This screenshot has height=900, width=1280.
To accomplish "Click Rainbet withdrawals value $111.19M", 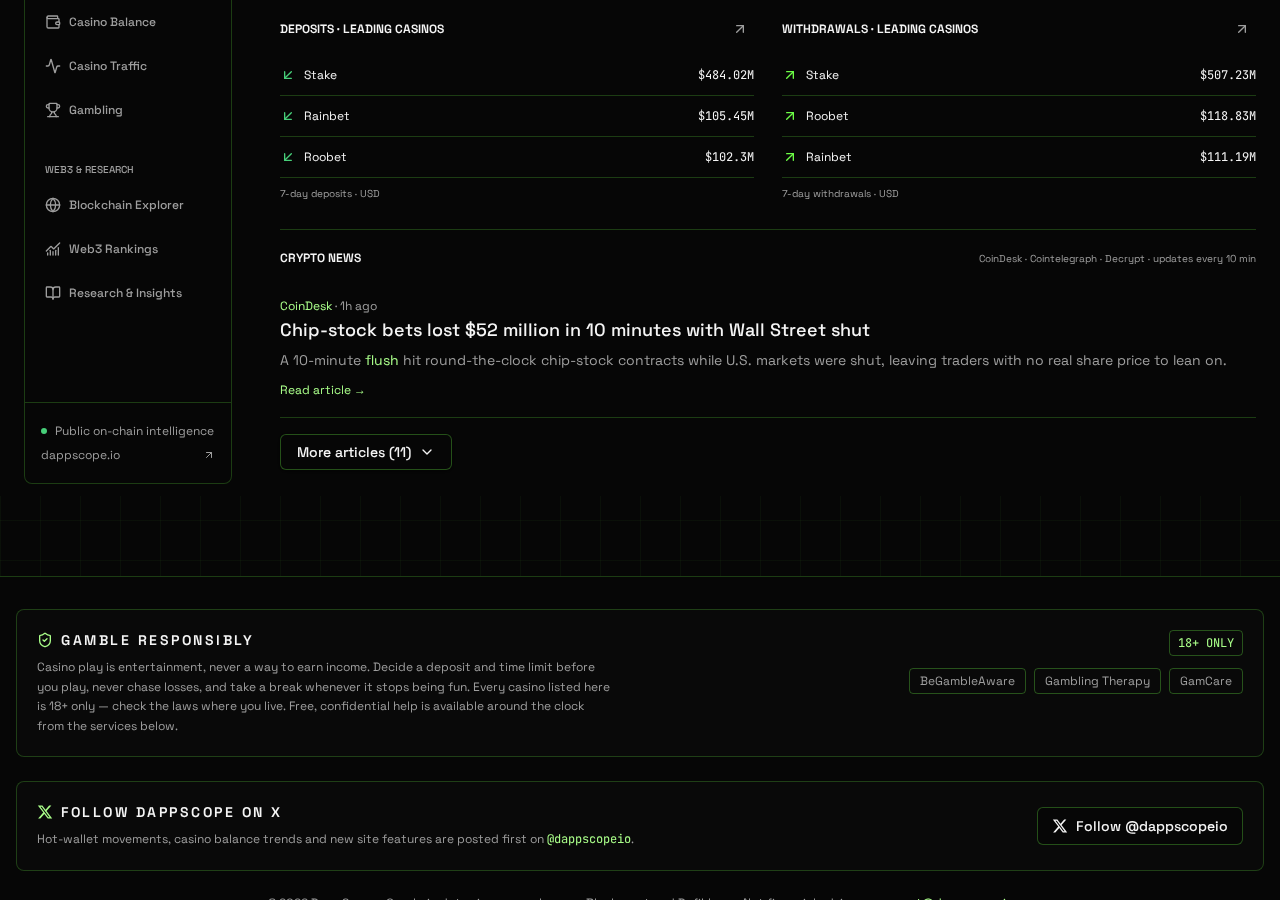I will point(1228,157).
